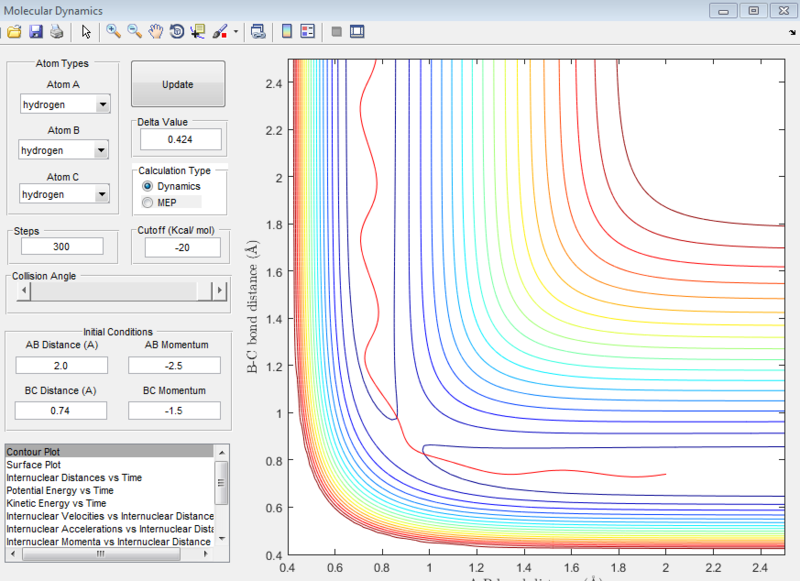Screen dimensions: 800x581
Task: Activate the Zoom Out magnifier tool
Action: 134,32
